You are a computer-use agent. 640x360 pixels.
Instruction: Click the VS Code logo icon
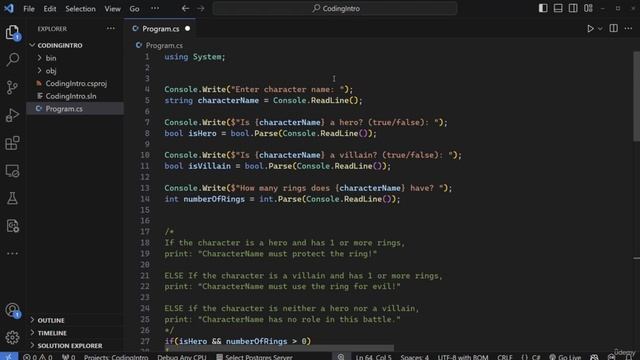pyautogui.click(x=9, y=8)
